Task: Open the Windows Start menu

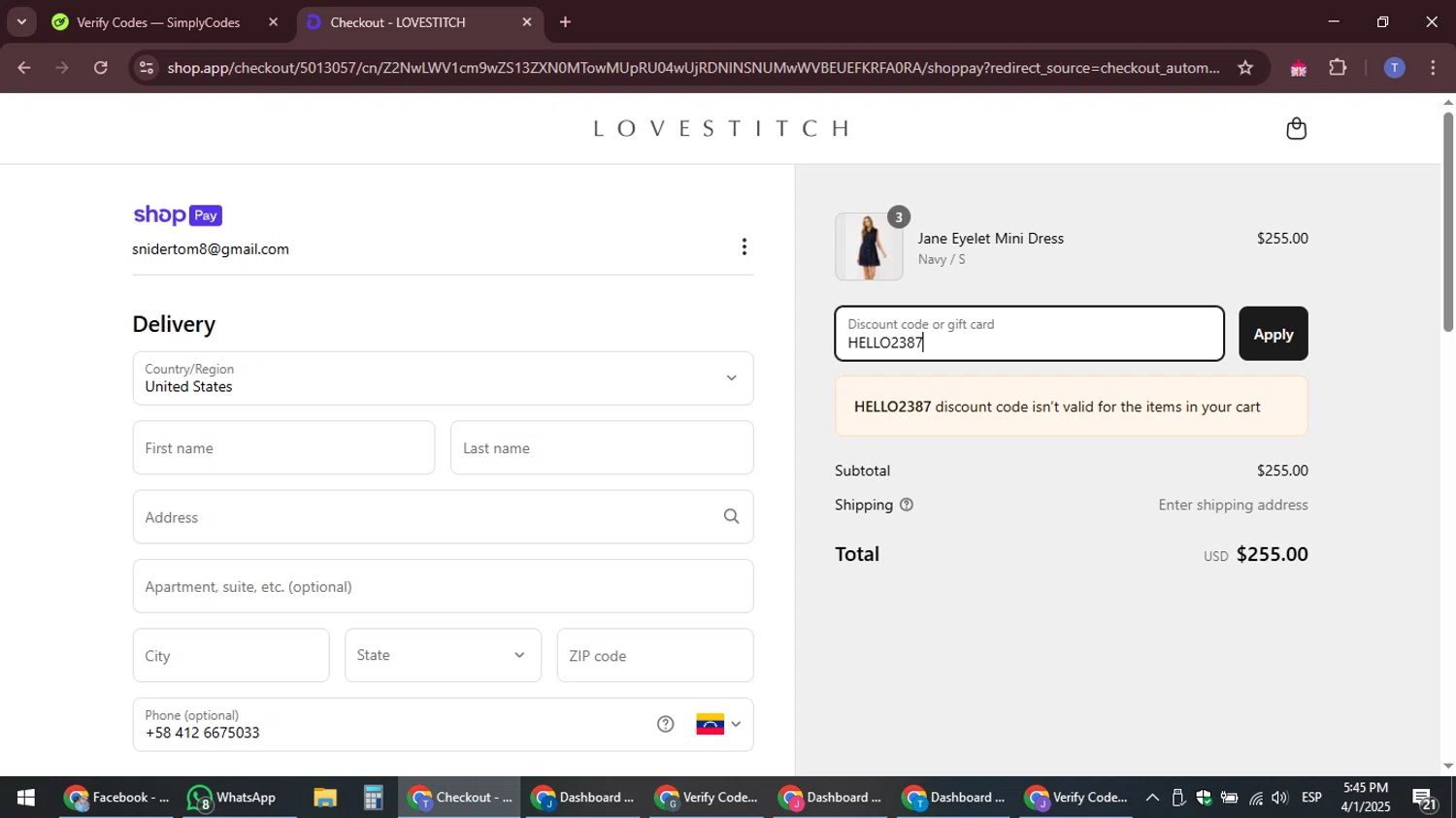Action: (x=26, y=798)
